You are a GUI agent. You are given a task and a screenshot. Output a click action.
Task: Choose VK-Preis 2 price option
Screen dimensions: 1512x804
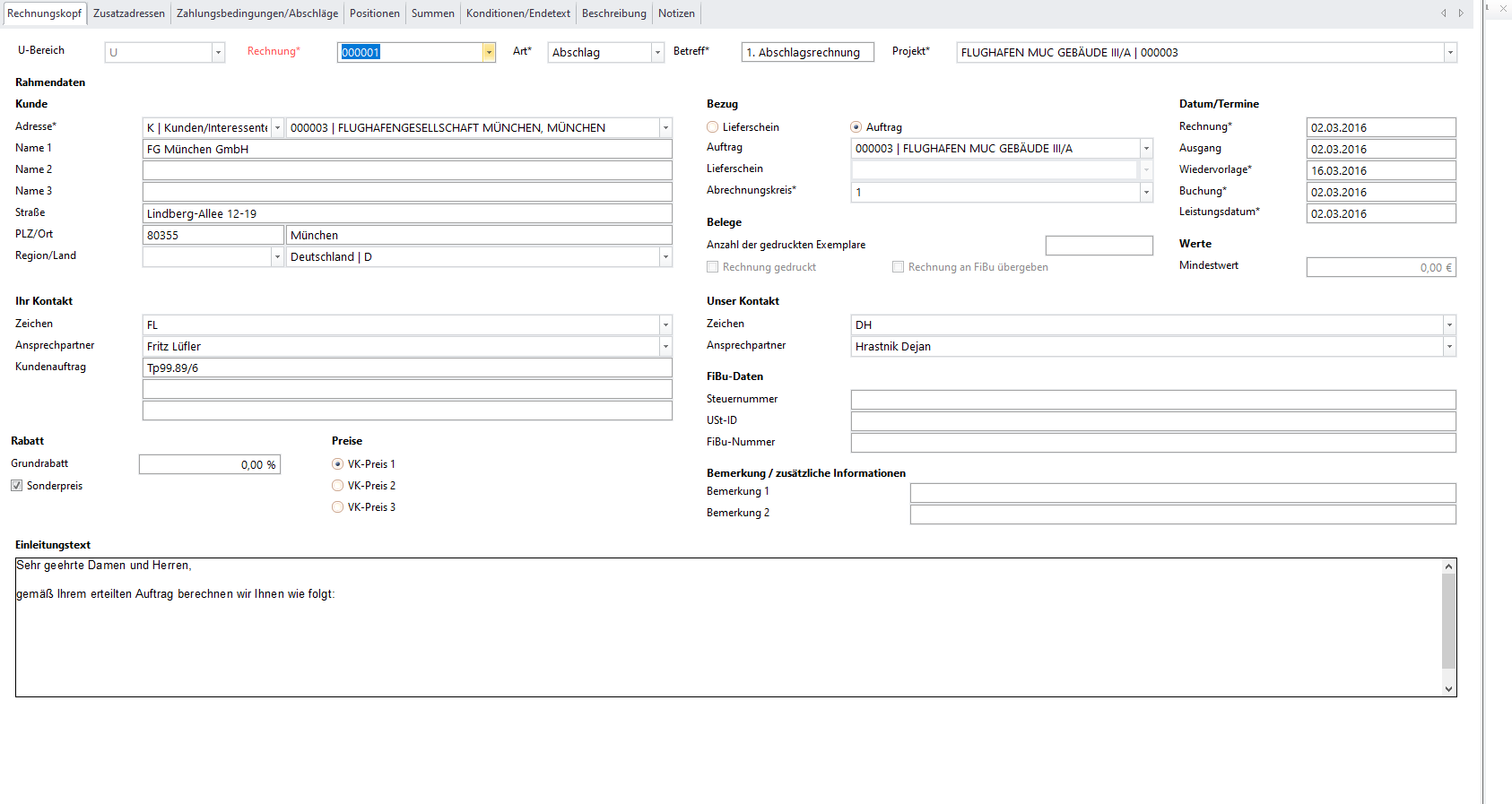coord(338,486)
